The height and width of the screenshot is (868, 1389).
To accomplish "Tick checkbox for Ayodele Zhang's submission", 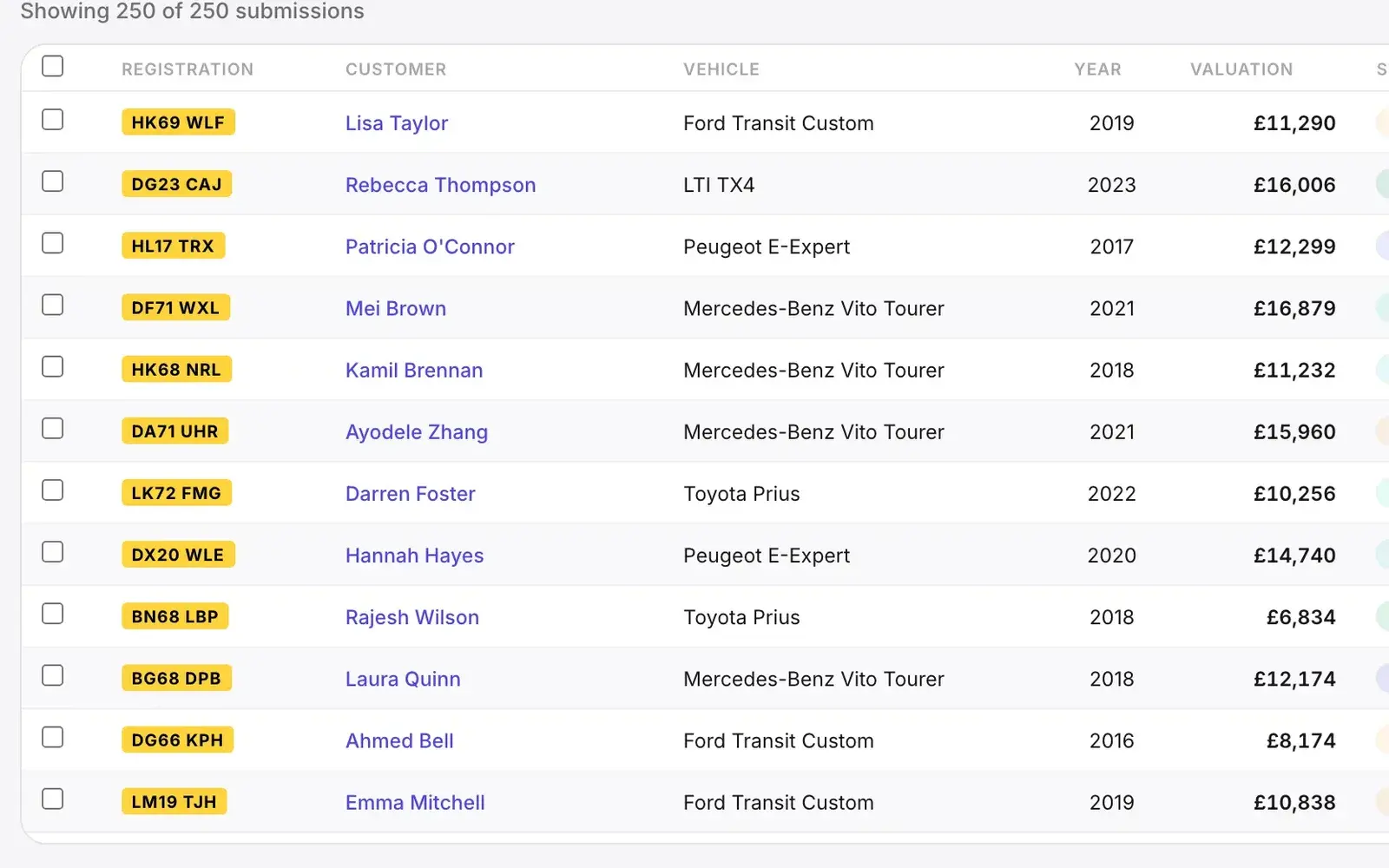I will (x=53, y=428).
